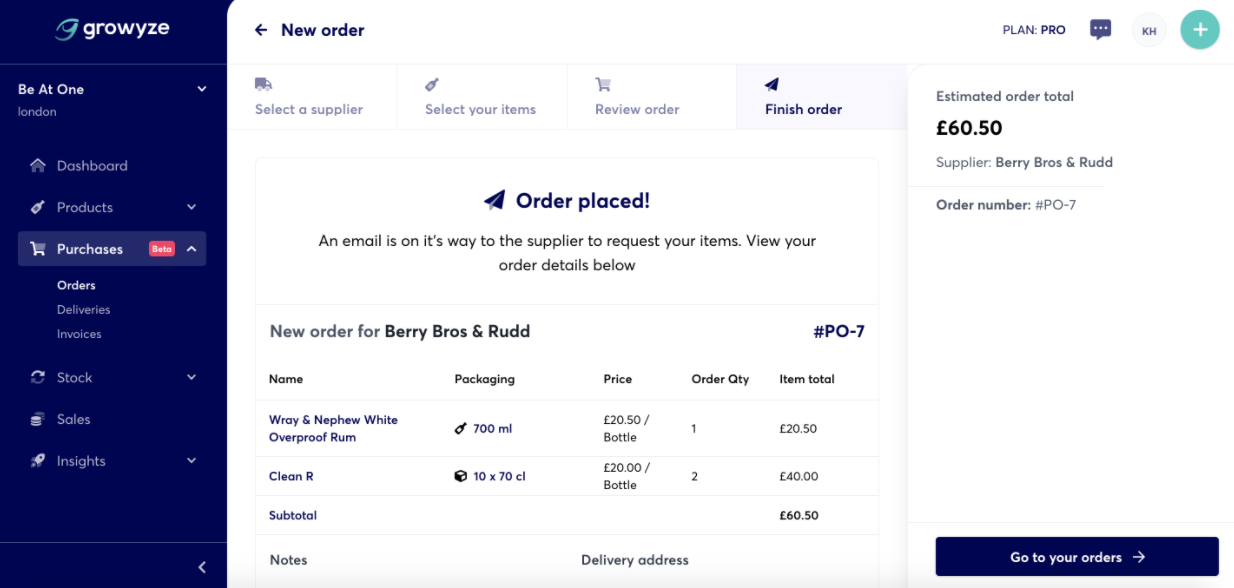Click the Insights rocket icon
Viewport: 1234px width, 588px height.
pos(38,461)
